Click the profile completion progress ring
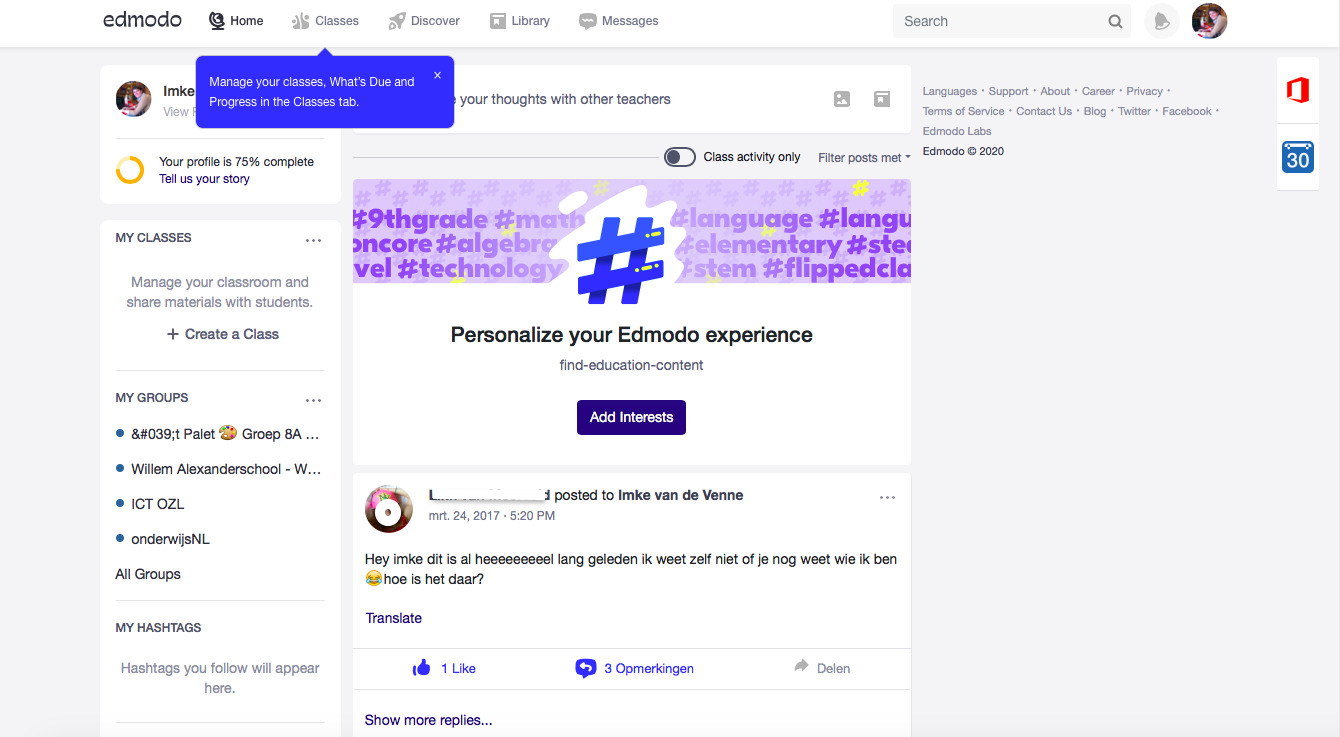 130,170
